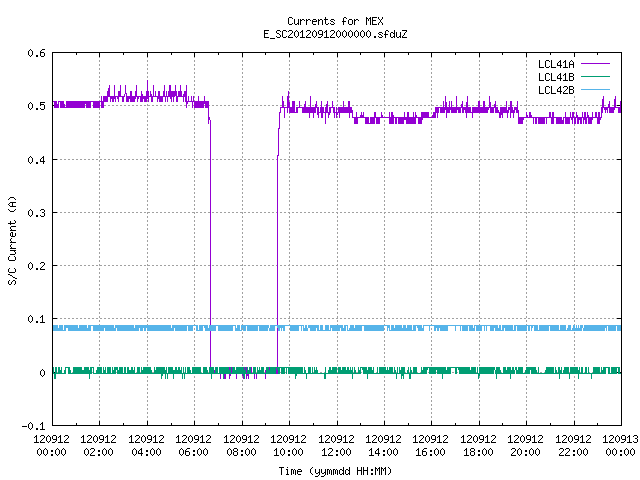This screenshot has height=480, width=640.
Task: Click the x-axis label 'Time (yymmdd HH:MM)'
Action: (x=335, y=471)
